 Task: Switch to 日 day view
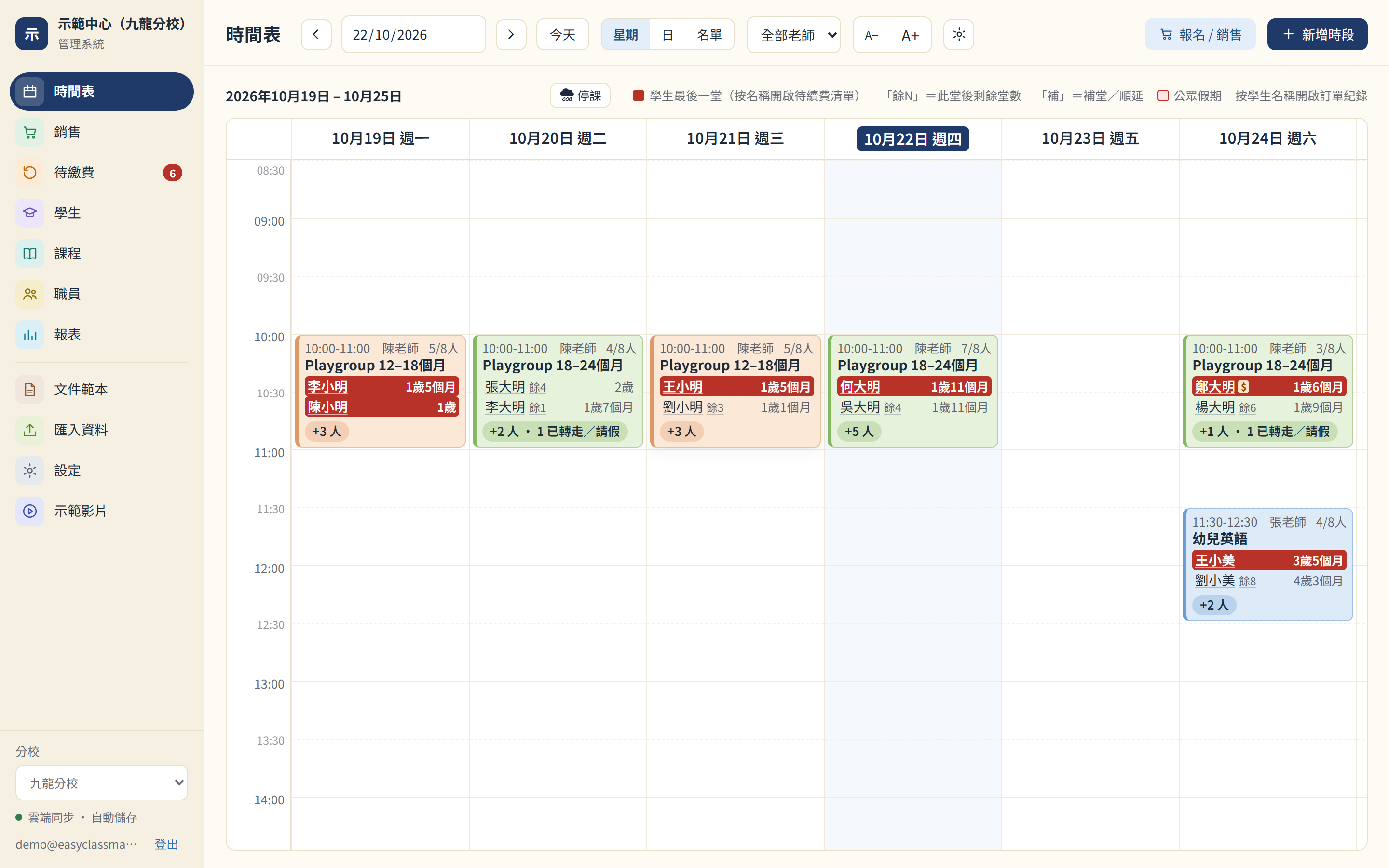point(667,34)
